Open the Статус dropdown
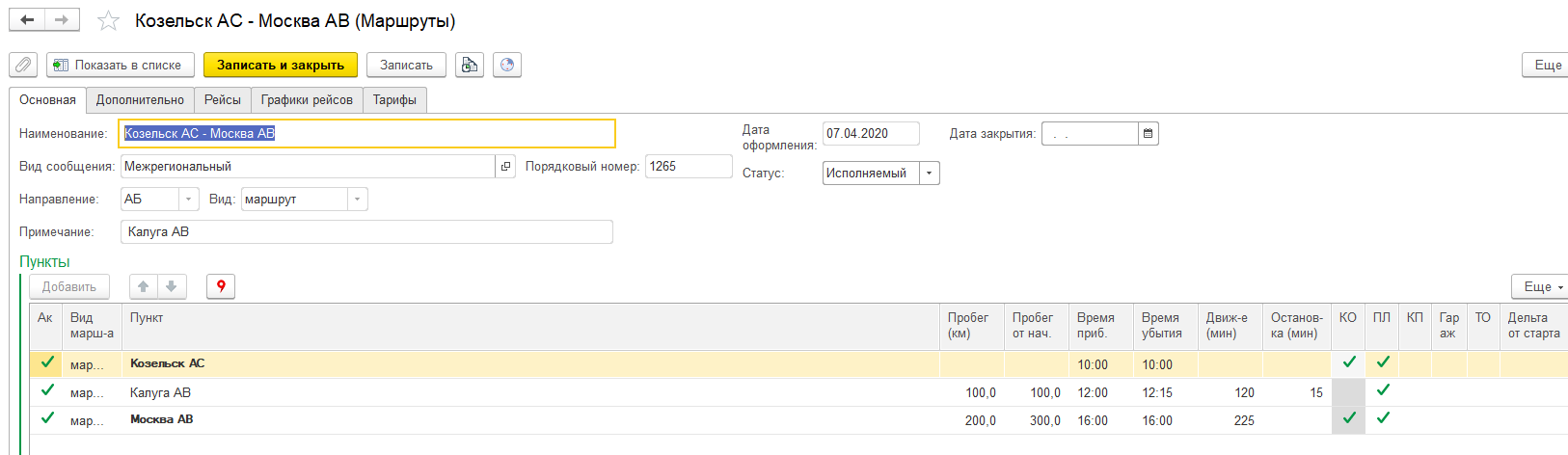This screenshot has height=455, width=1568. (x=929, y=174)
